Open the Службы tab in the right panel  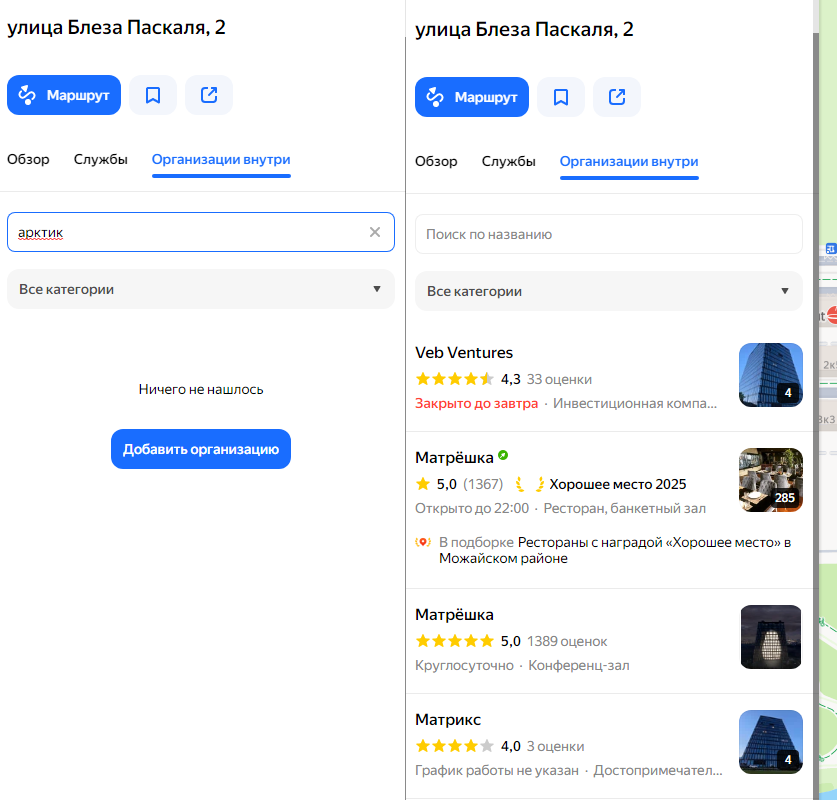tap(508, 161)
